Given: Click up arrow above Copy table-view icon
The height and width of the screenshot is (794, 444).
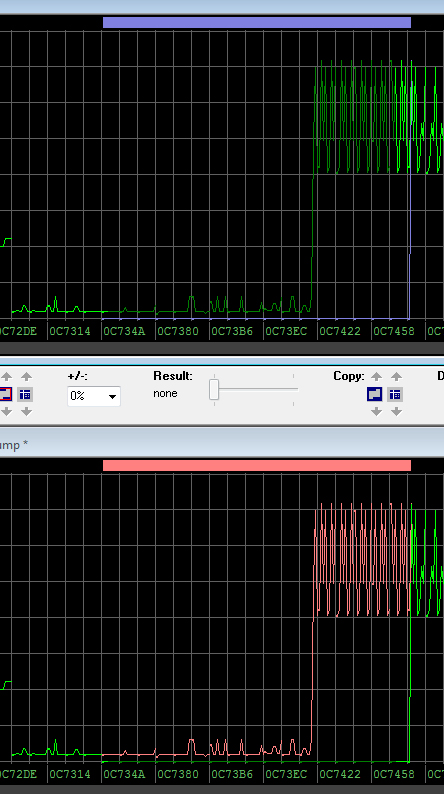Looking at the screenshot, I should point(396,376).
